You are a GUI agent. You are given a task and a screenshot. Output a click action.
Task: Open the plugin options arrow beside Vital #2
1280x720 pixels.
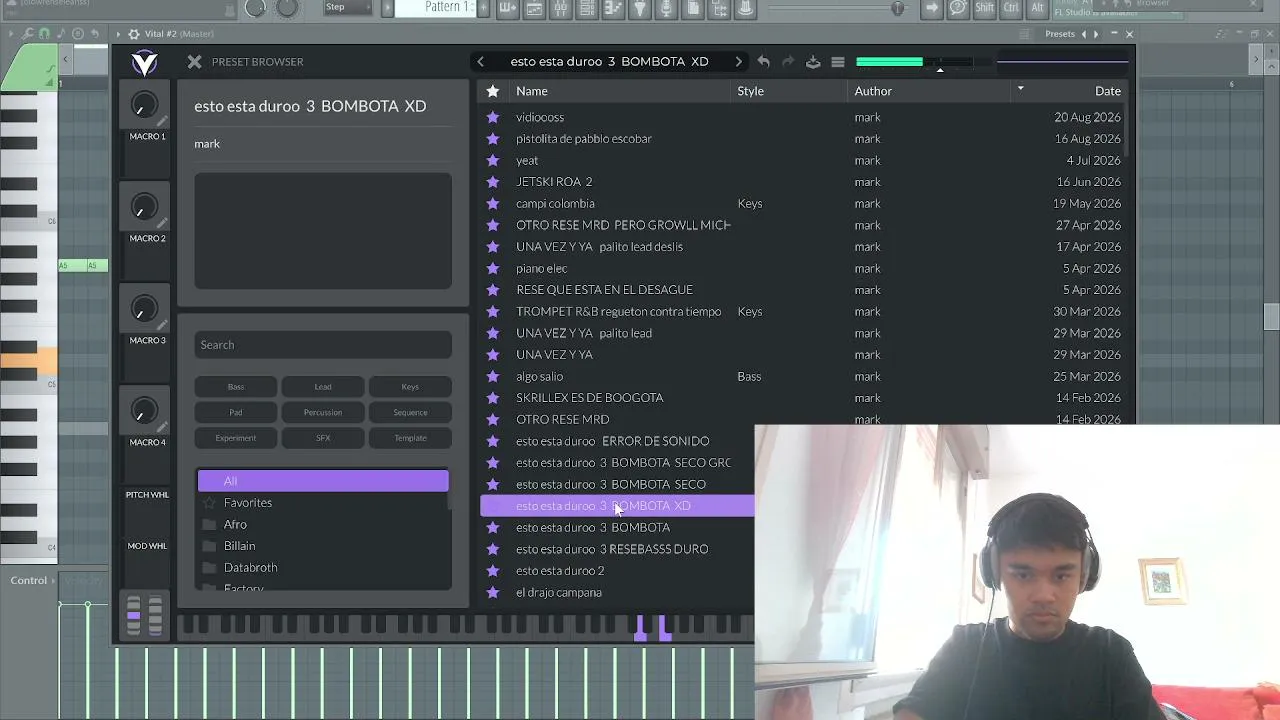(x=118, y=34)
